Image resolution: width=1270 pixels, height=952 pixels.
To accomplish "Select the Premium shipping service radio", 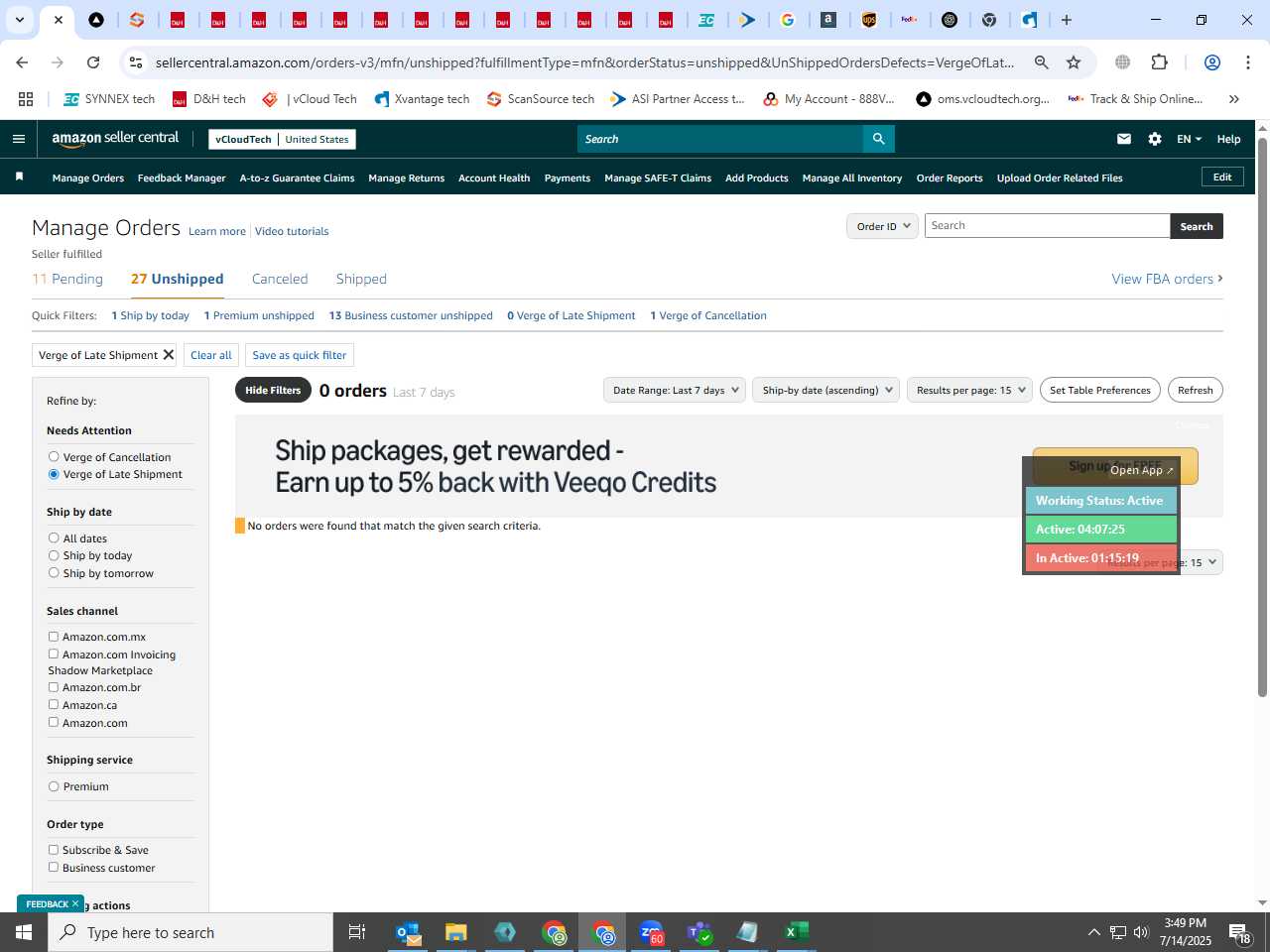I will click(x=54, y=786).
